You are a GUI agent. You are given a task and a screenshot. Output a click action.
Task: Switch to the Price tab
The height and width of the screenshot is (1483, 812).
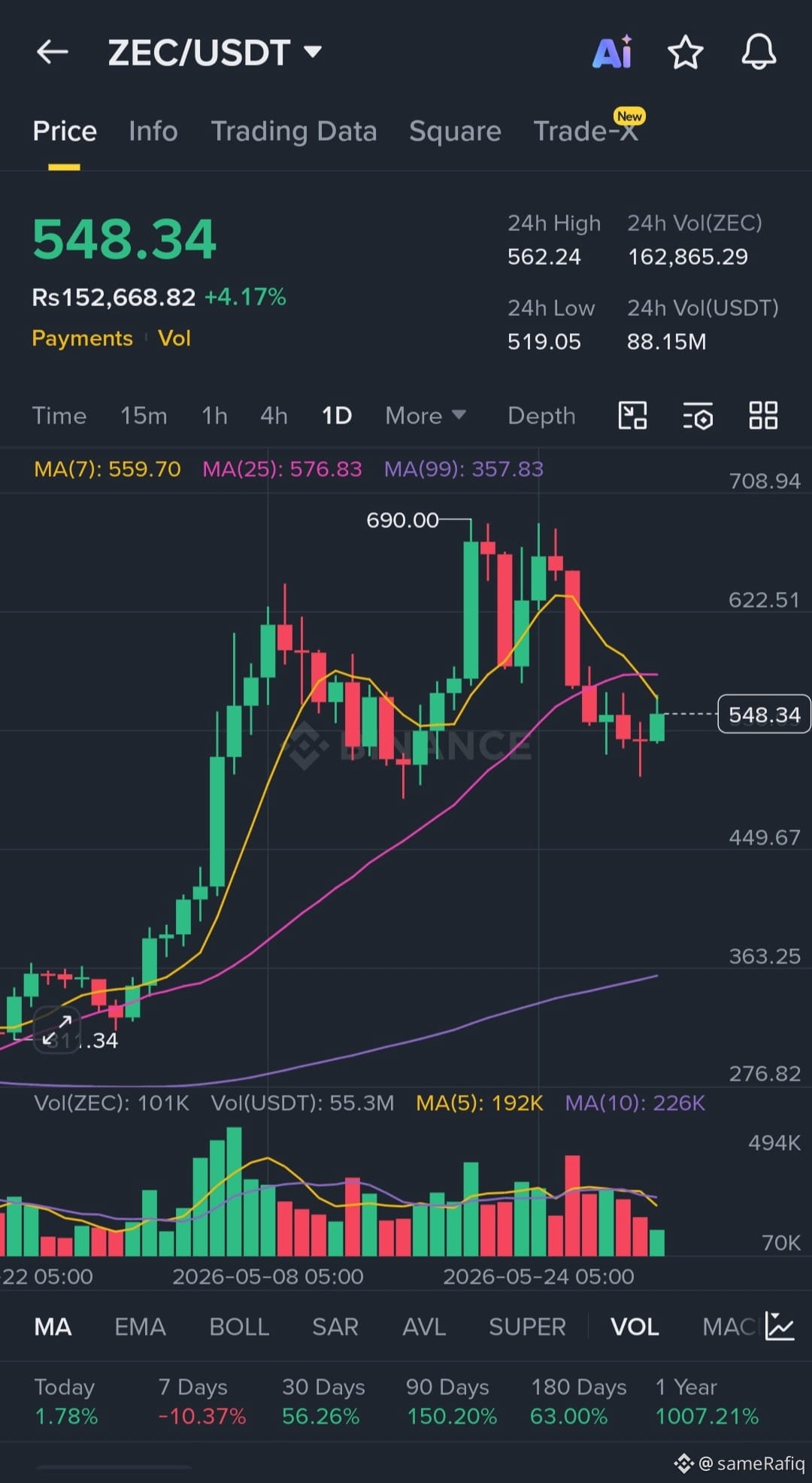tap(65, 132)
